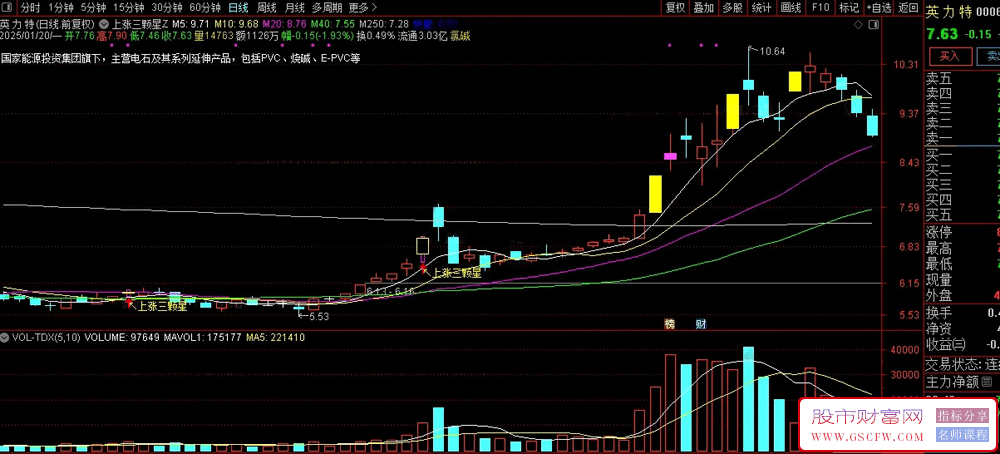Click the 上涨三颗星 signal near the 6.83 level
Screen dimensions: 1000x454
457,273
